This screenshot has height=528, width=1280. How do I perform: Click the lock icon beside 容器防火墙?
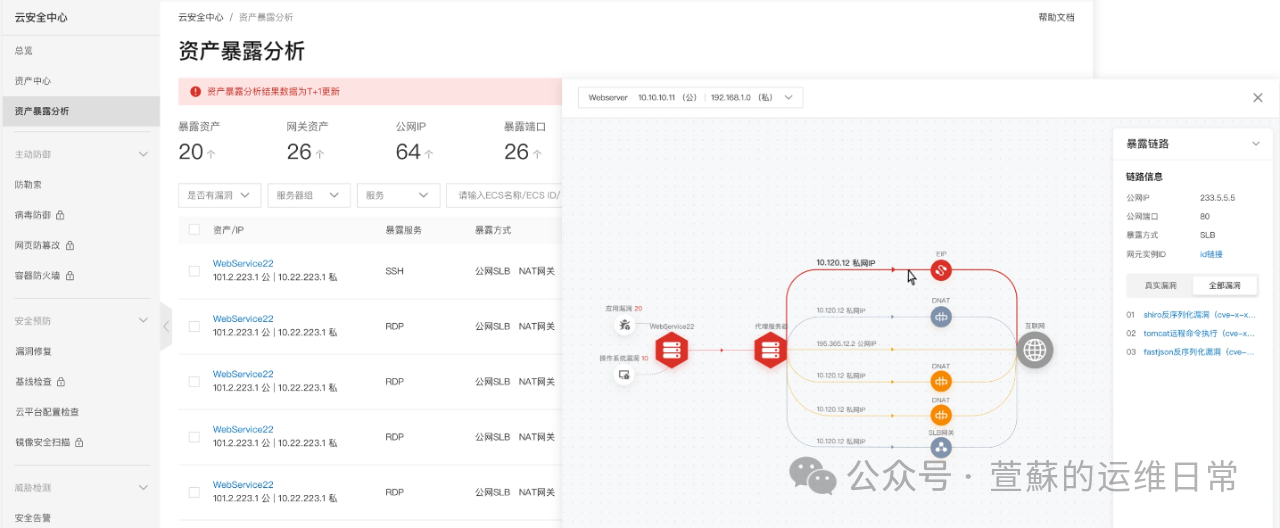pos(70,275)
